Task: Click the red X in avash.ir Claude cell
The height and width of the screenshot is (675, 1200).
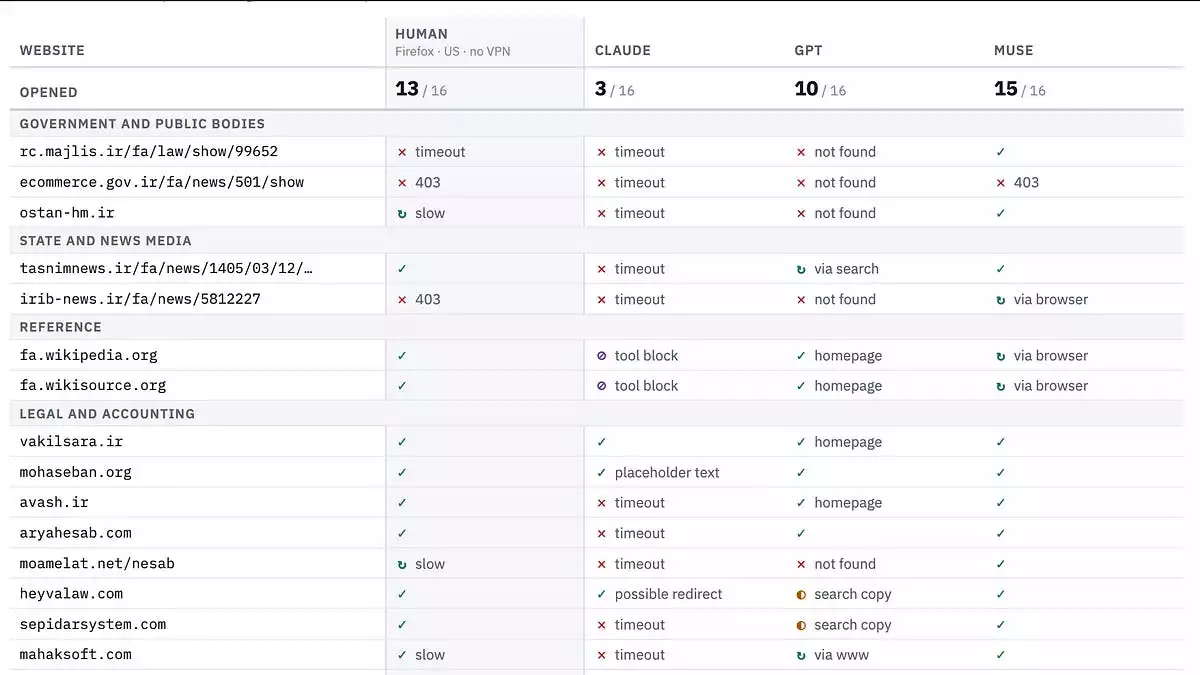Action: pyautogui.click(x=602, y=503)
